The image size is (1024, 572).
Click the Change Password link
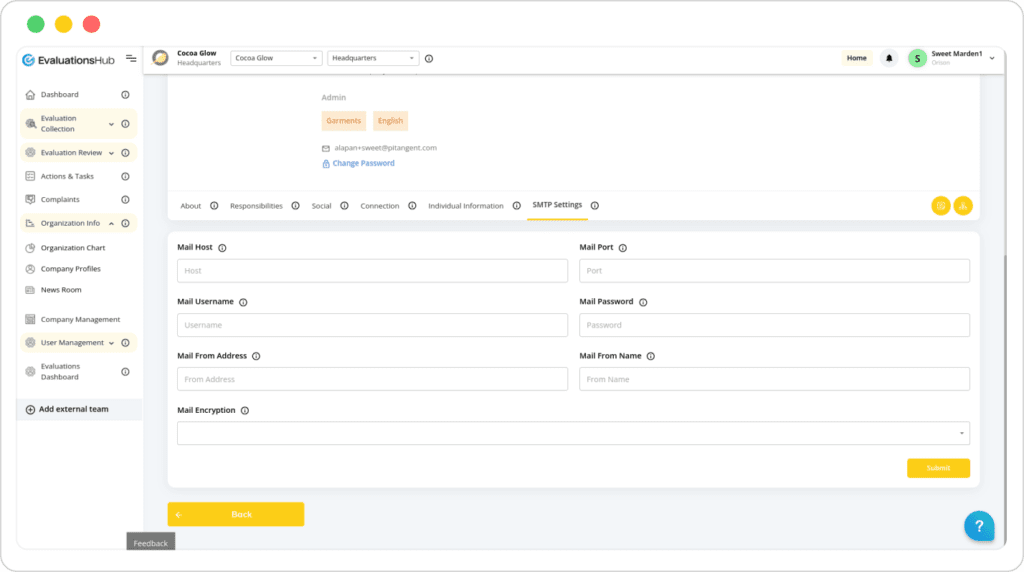point(363,163)
